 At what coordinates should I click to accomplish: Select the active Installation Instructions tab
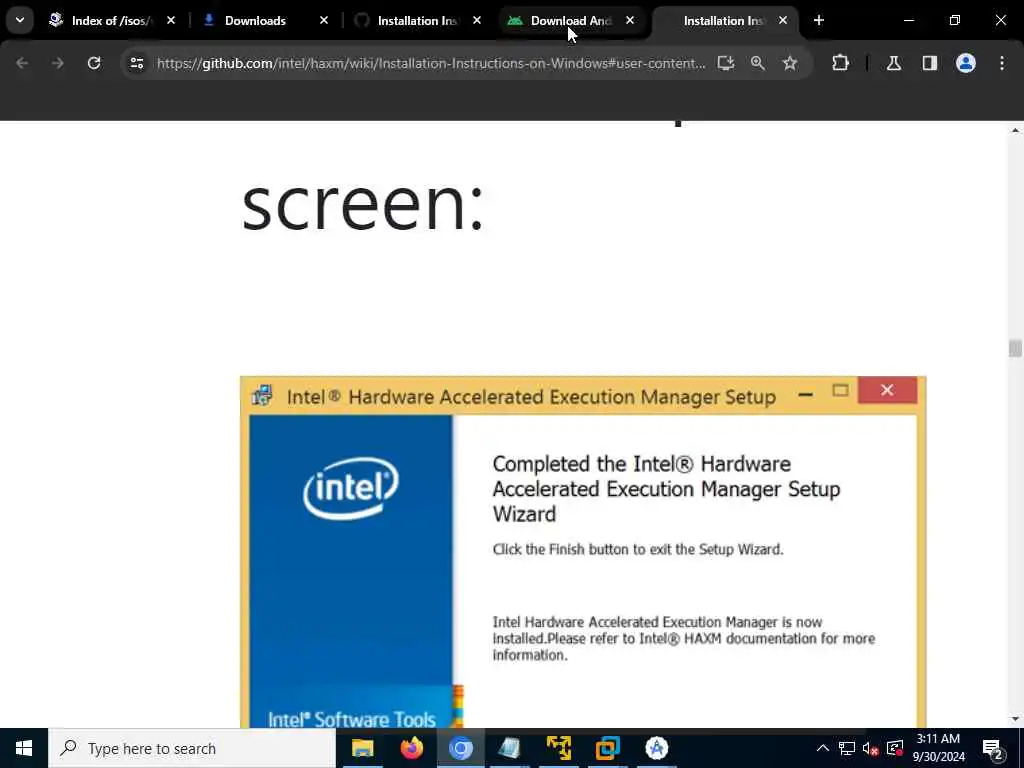click(724, 20)
